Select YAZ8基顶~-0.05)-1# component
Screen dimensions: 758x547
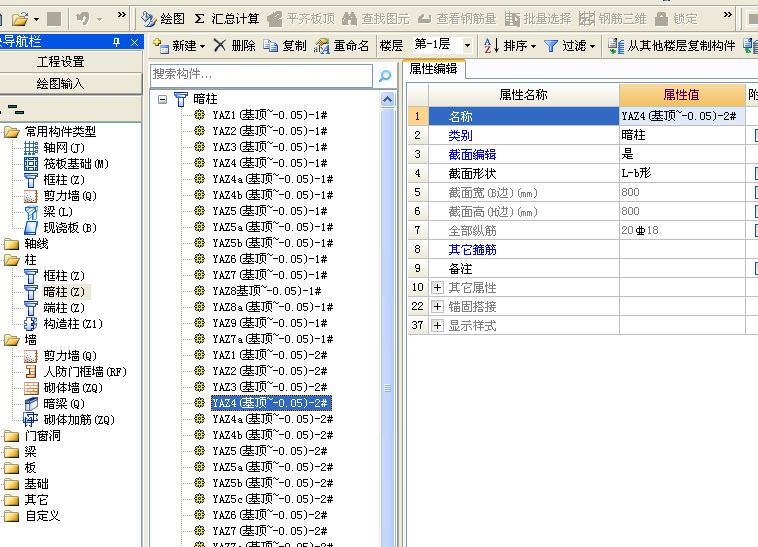267,291
